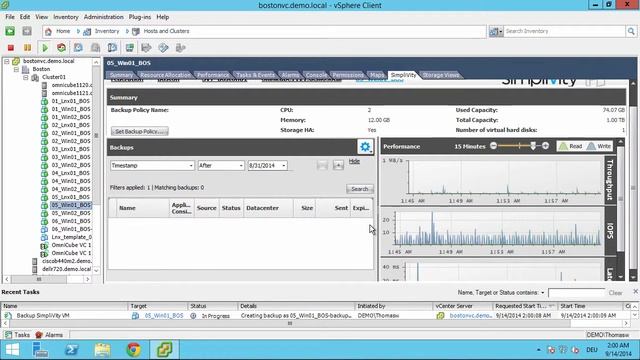The image size is (640, 360).
Task: Switch to the Permissions tab
Action: 347,75
